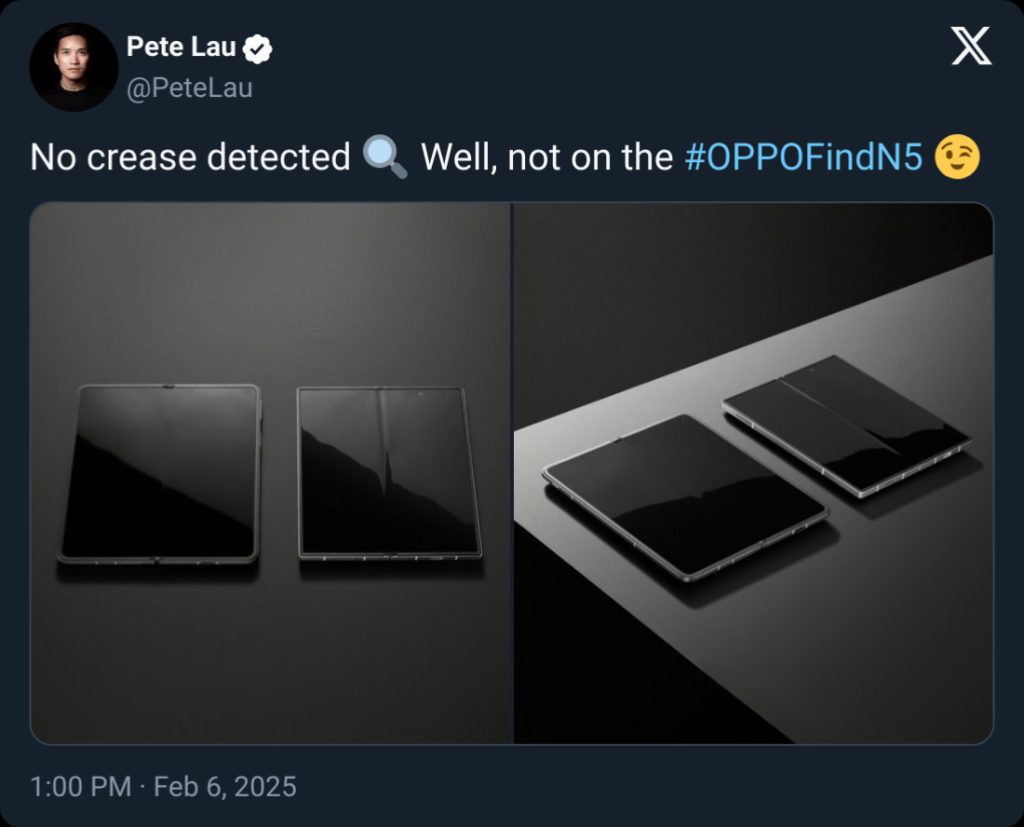This screenshot has height=827, width=1024.
Task: Click the creased right phone in left photo
Action: [389, 472]
